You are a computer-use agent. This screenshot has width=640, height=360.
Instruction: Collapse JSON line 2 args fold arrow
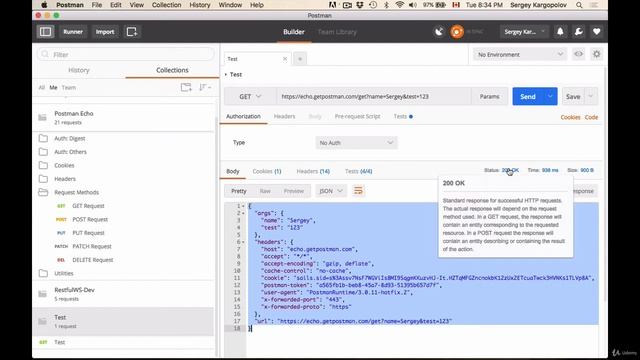tap(243, 213)
